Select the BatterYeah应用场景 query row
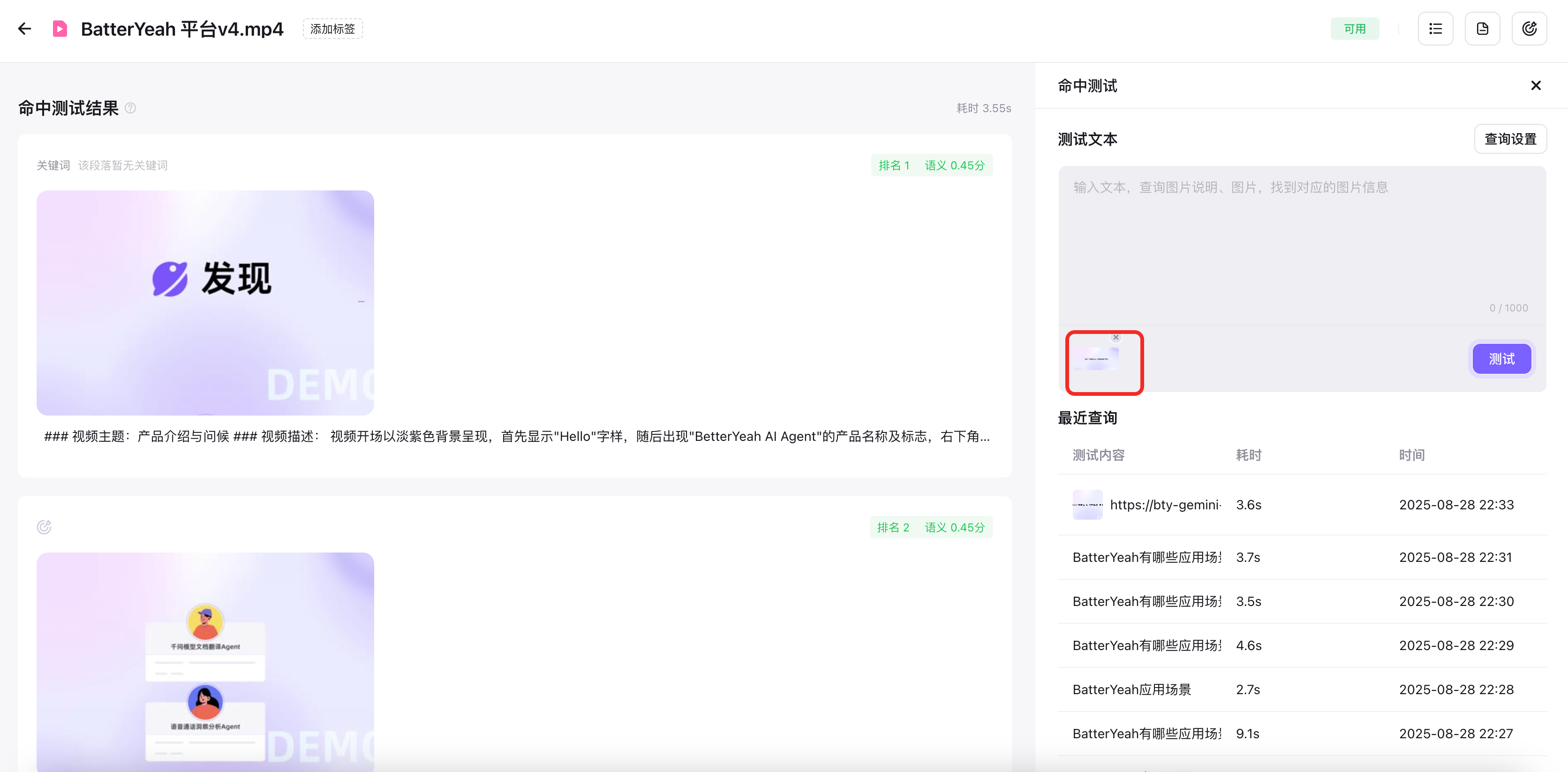 [x=1302, y=689]
